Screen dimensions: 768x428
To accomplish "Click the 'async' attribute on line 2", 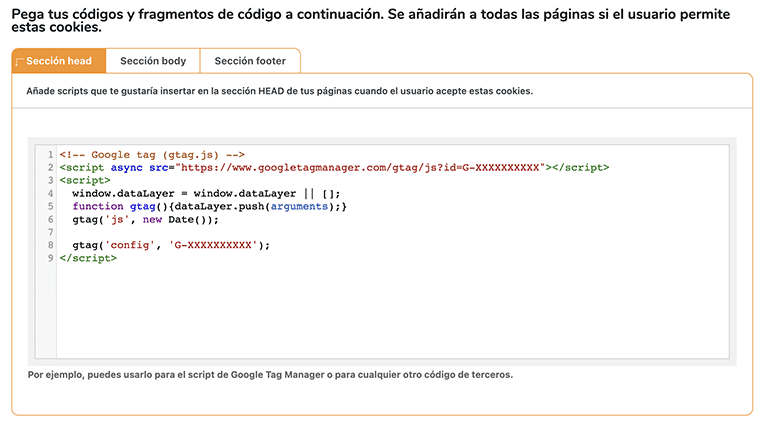I will tap(126, 167).
